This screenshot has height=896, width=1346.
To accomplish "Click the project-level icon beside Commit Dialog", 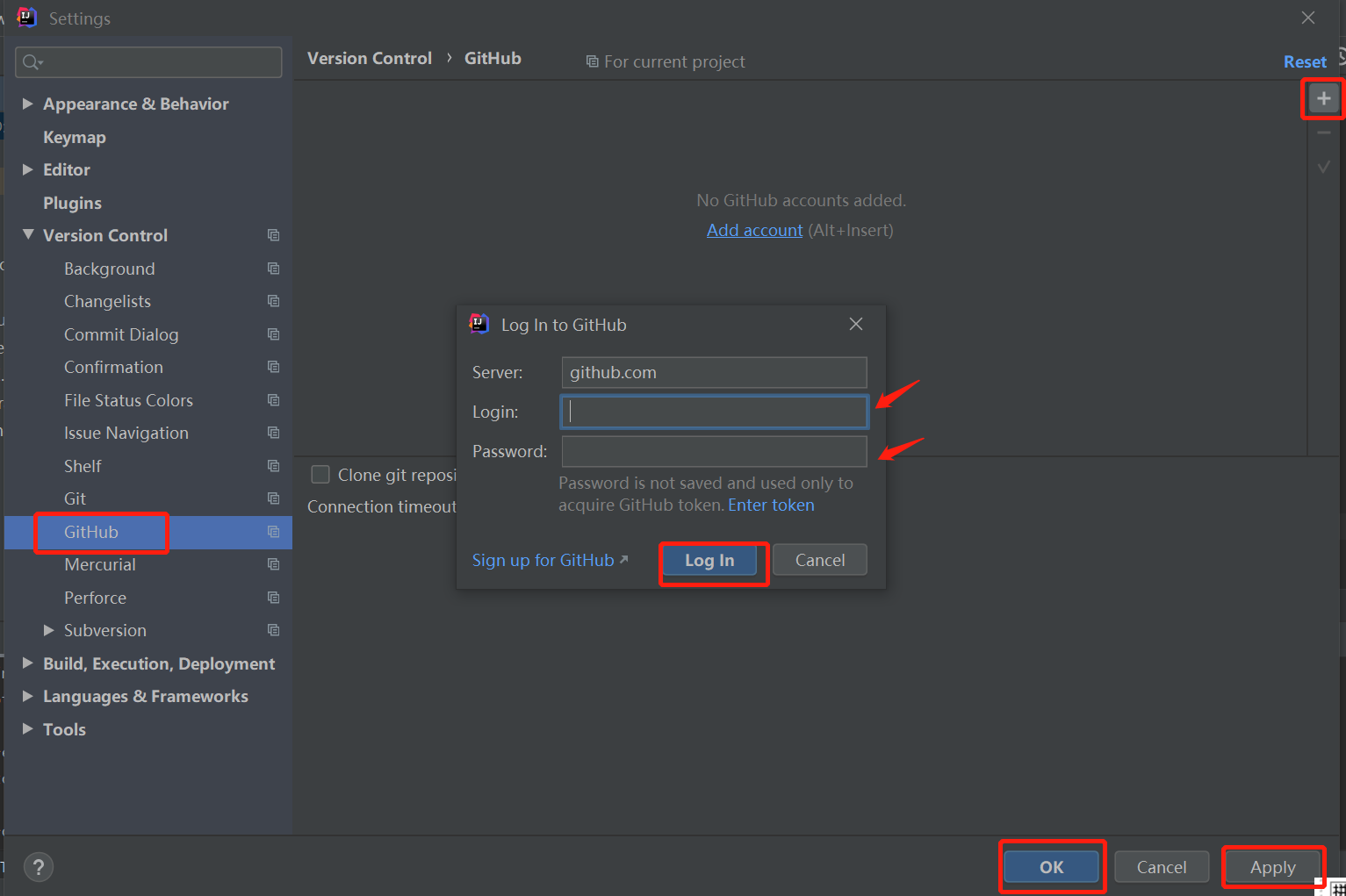I will coord(273,334).
